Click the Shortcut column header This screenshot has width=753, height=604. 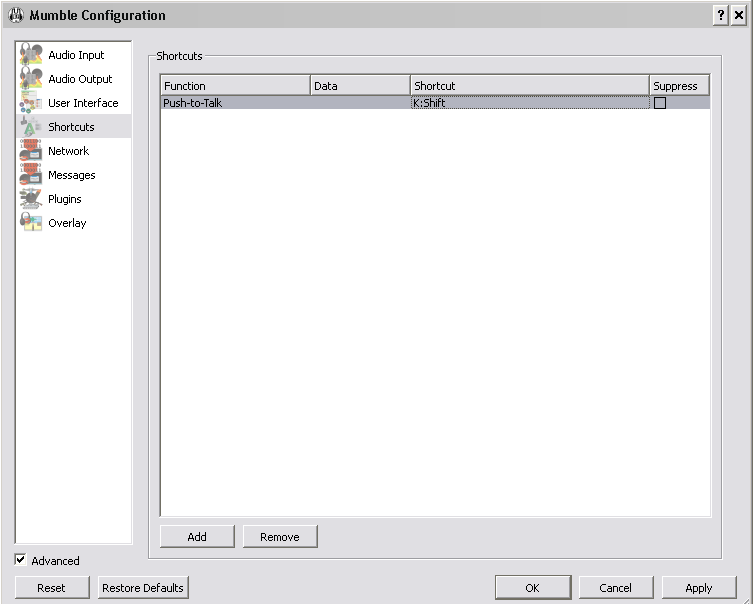pos(530,85)
